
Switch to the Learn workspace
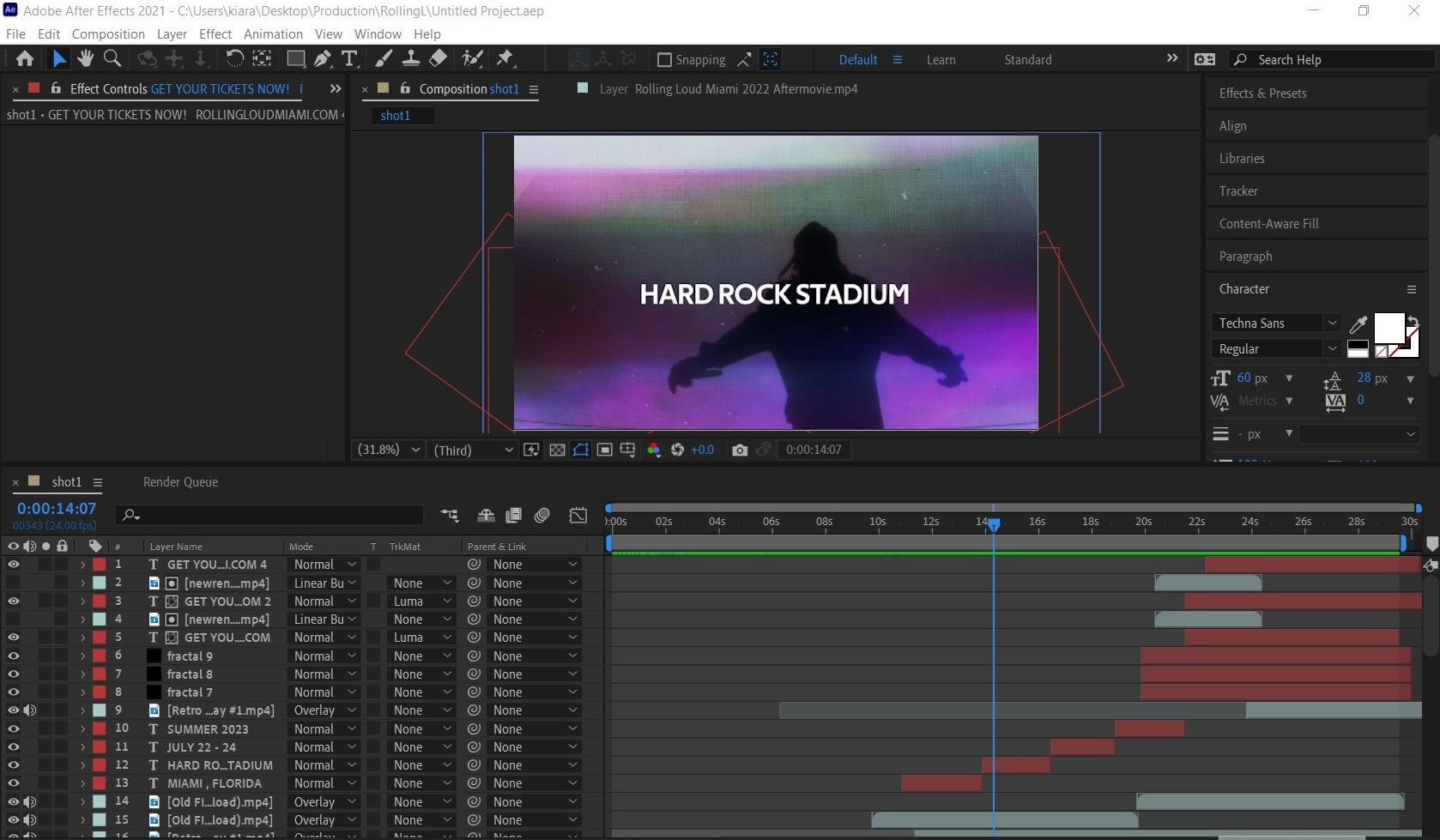941,60
